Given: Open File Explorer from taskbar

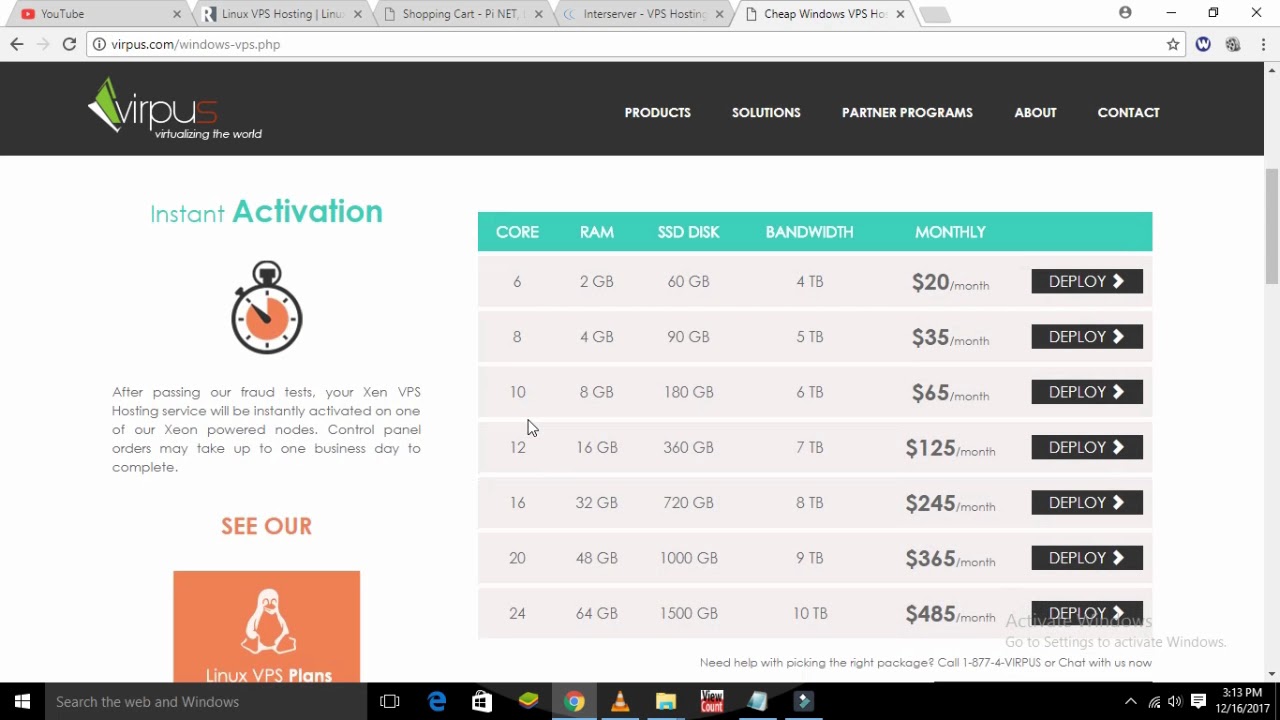Looking at the screenshot, I should (x=666, y=701).
